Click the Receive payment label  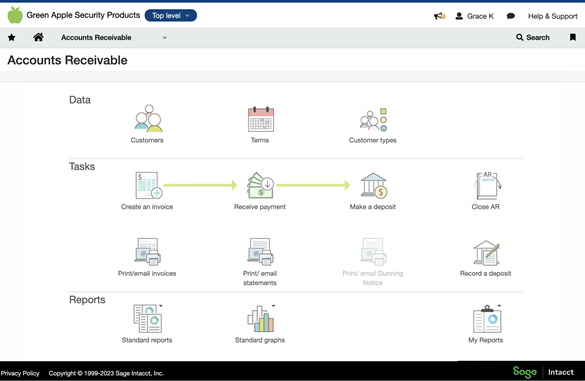(x=260, y=207)
